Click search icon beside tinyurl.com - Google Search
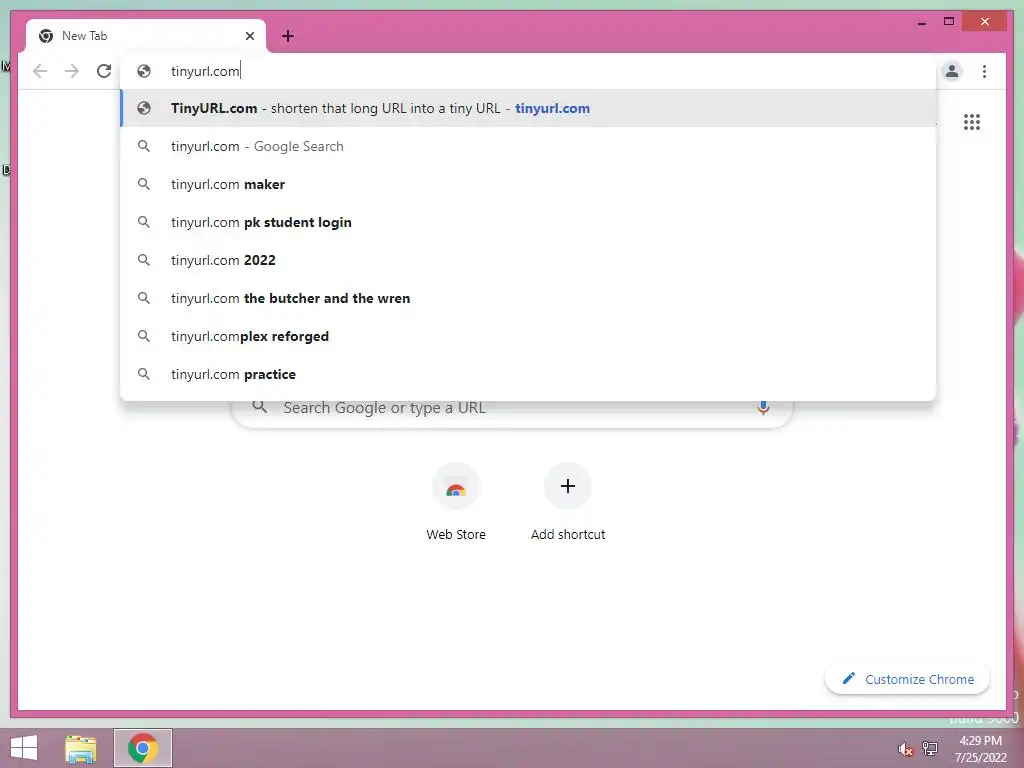Screen dimensions: 1024x768 pos(144,146)
